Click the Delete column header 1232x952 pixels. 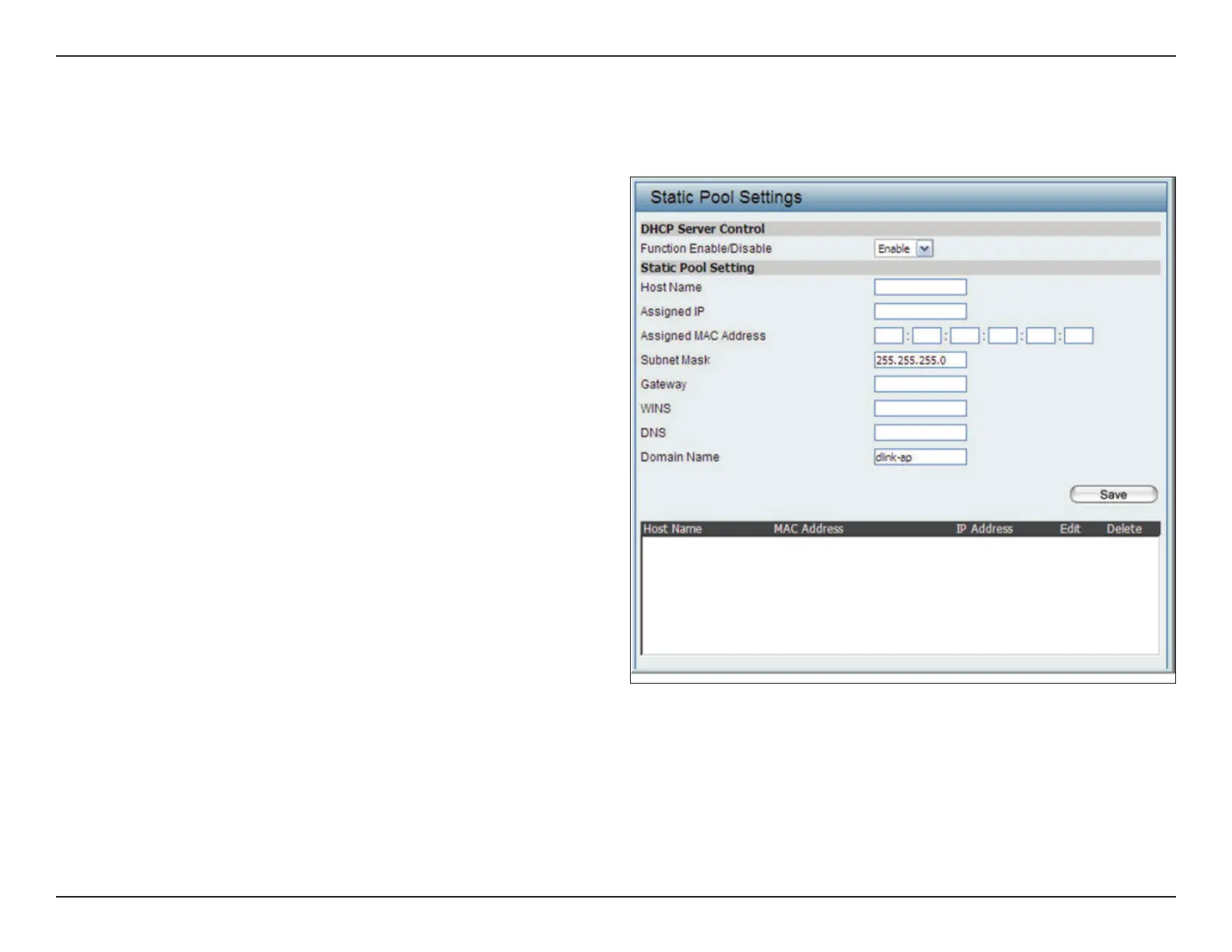pos(1125,529)
